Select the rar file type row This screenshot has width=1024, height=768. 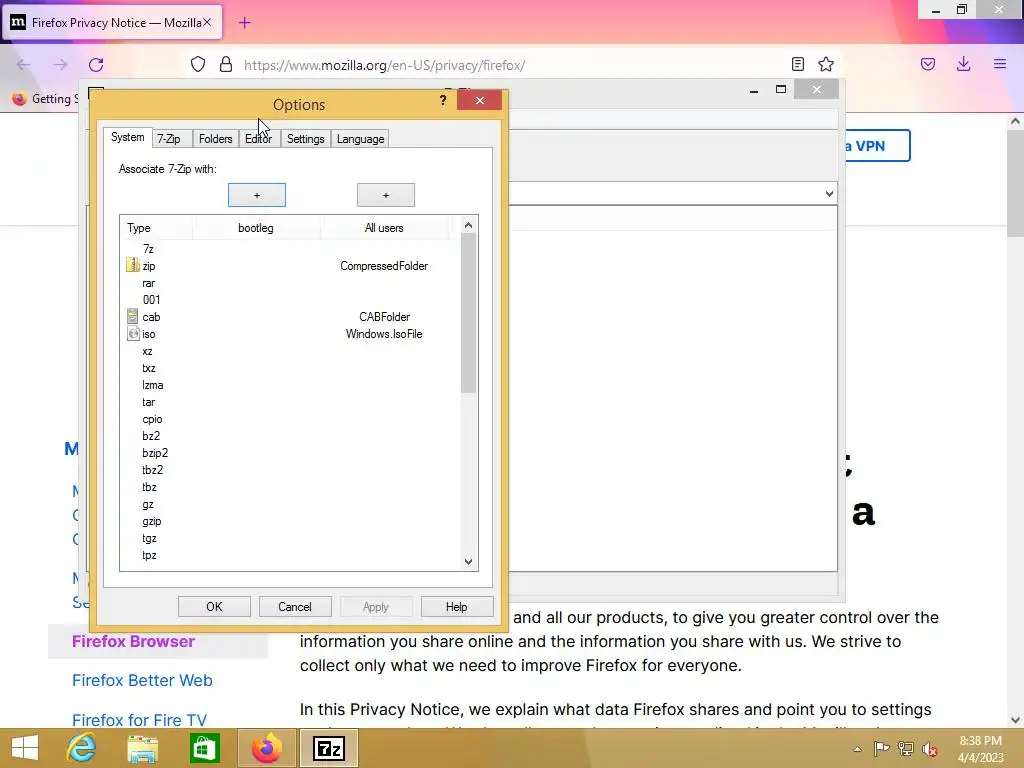pyautogui.click(x=291, y=283)
